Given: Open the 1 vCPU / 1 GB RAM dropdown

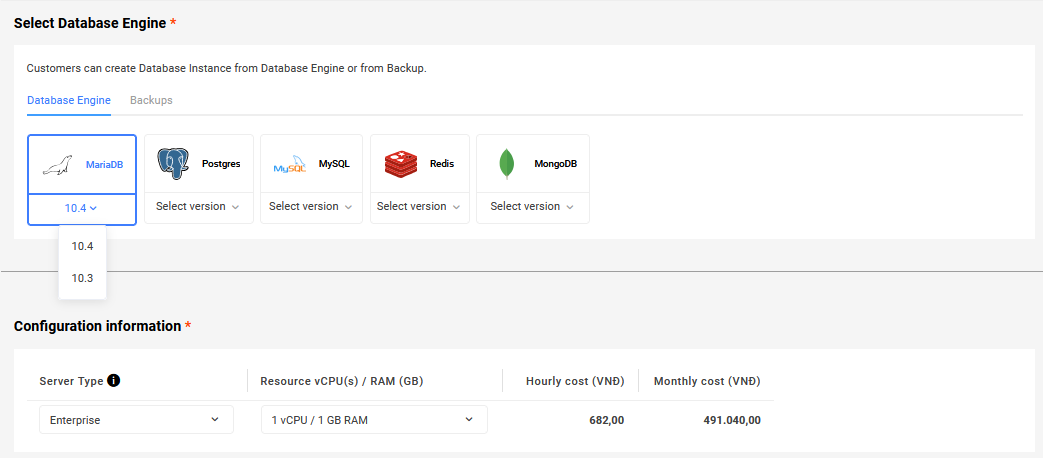Looking at the screenshot, I should click(374, 419).
